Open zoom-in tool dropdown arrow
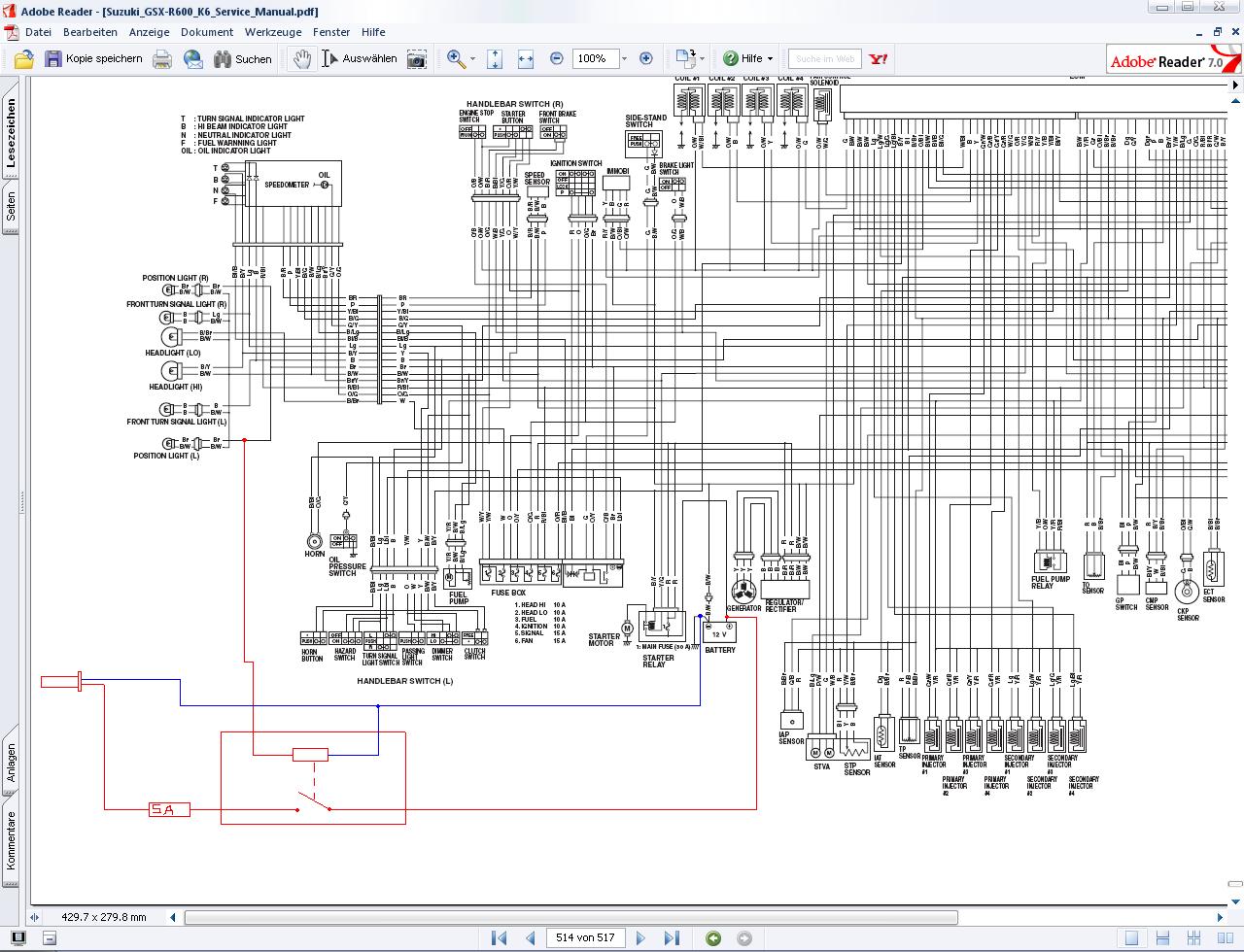Screen dimensions: 1244x952 pyautogui.click(x=473, y=59)
